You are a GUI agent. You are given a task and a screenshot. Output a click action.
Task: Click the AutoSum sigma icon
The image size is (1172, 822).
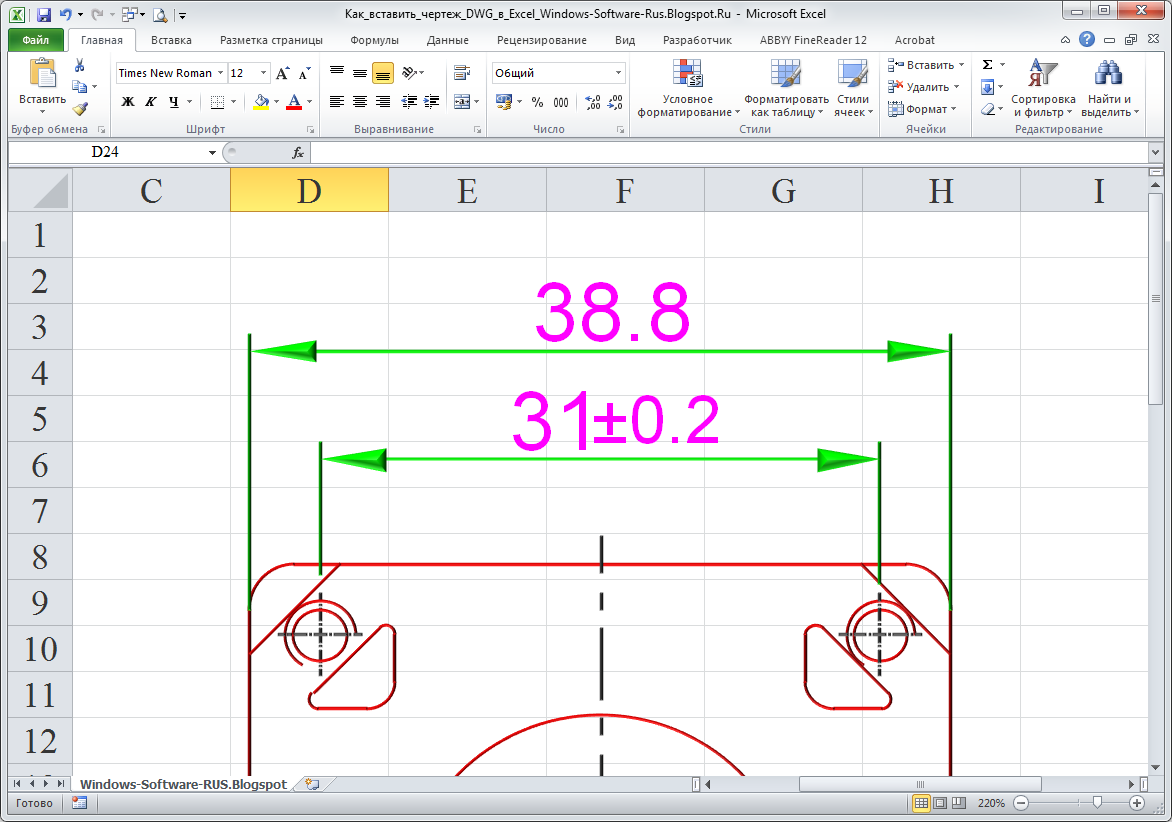point(987,65)
